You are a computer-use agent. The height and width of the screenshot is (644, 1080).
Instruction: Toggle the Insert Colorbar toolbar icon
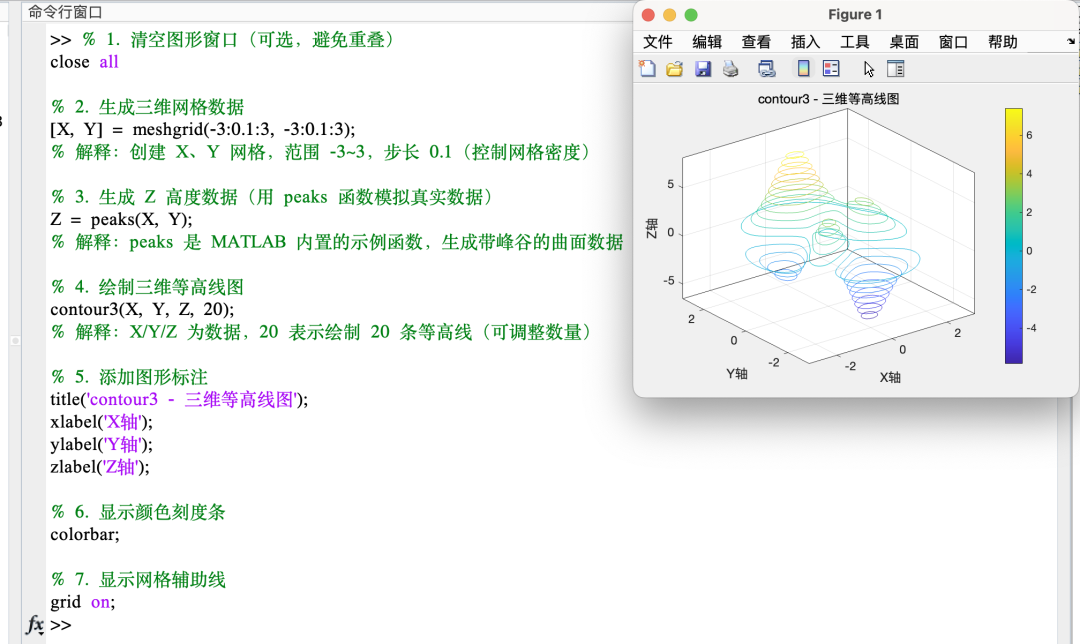tap(803, 68)
